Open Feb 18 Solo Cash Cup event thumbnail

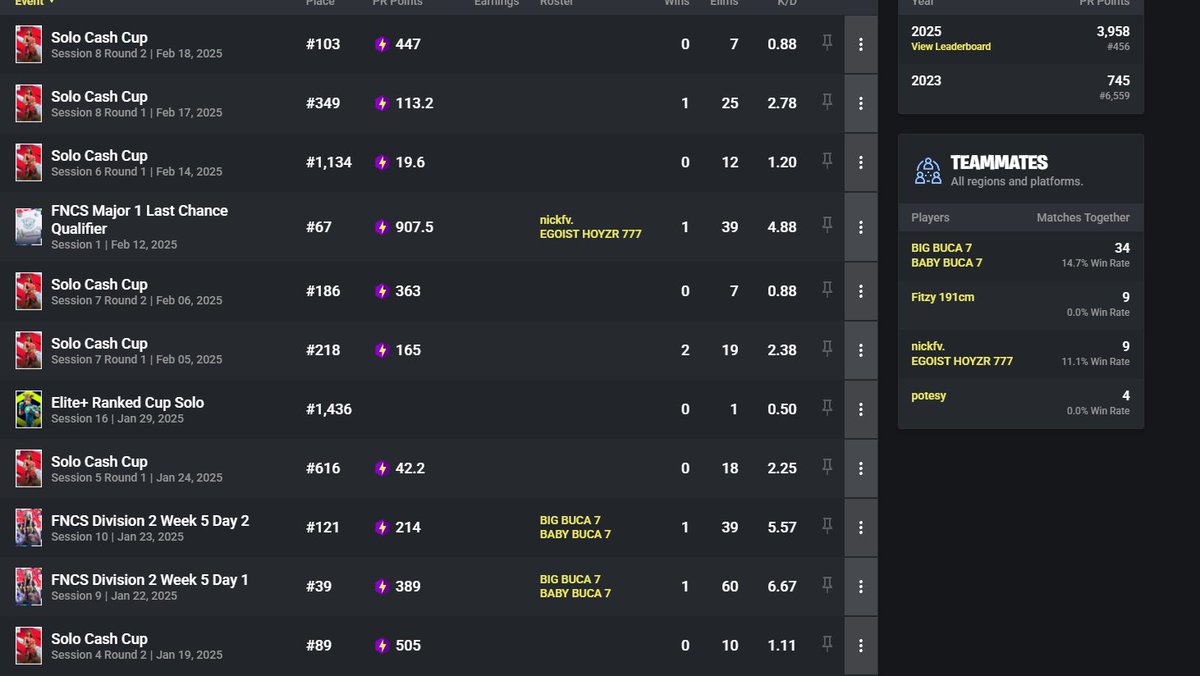tap(29, 44)
